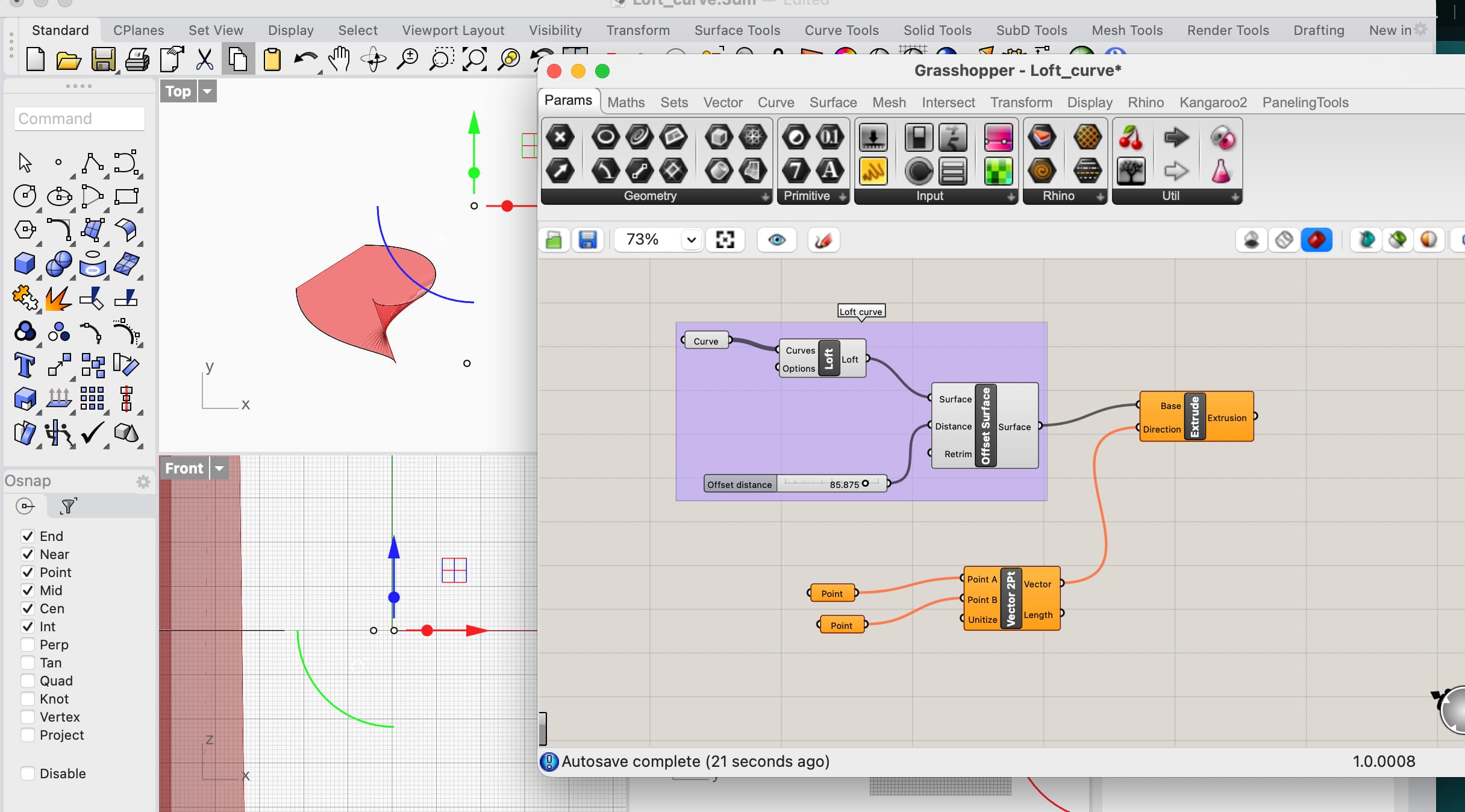Click the Save icon in Rhino toolbar

(x=103, y=60)
